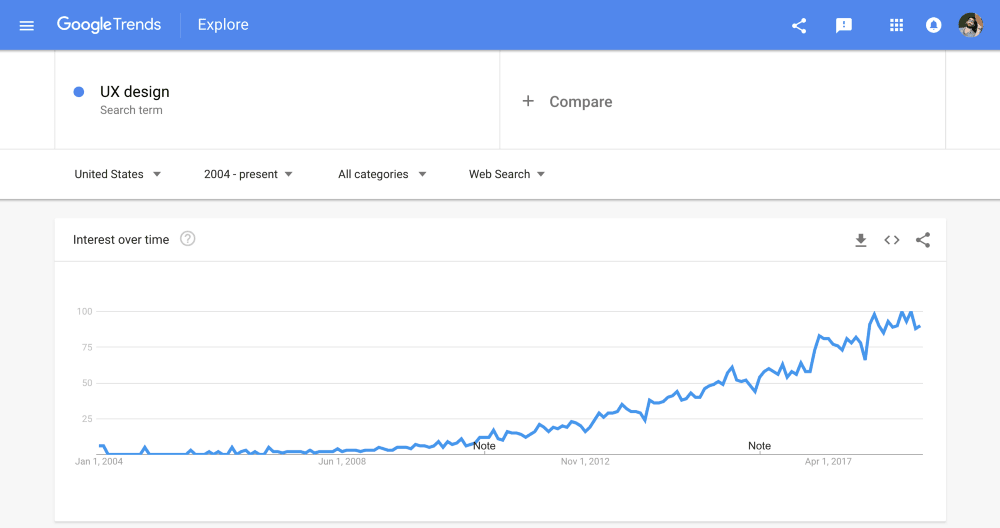The width and height of the screenshot is (1000, 528).
Task: Open notifications bell icon
Action: (x=933, y=26)
